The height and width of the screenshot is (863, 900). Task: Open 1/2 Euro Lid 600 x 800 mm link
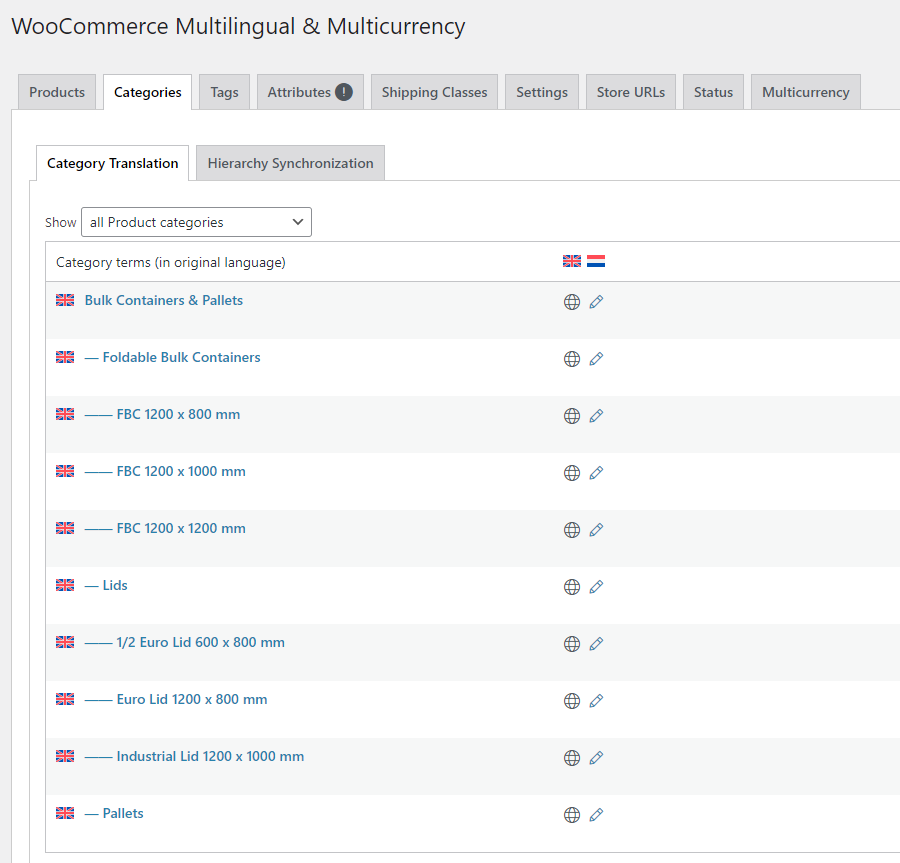pos(185,642)
